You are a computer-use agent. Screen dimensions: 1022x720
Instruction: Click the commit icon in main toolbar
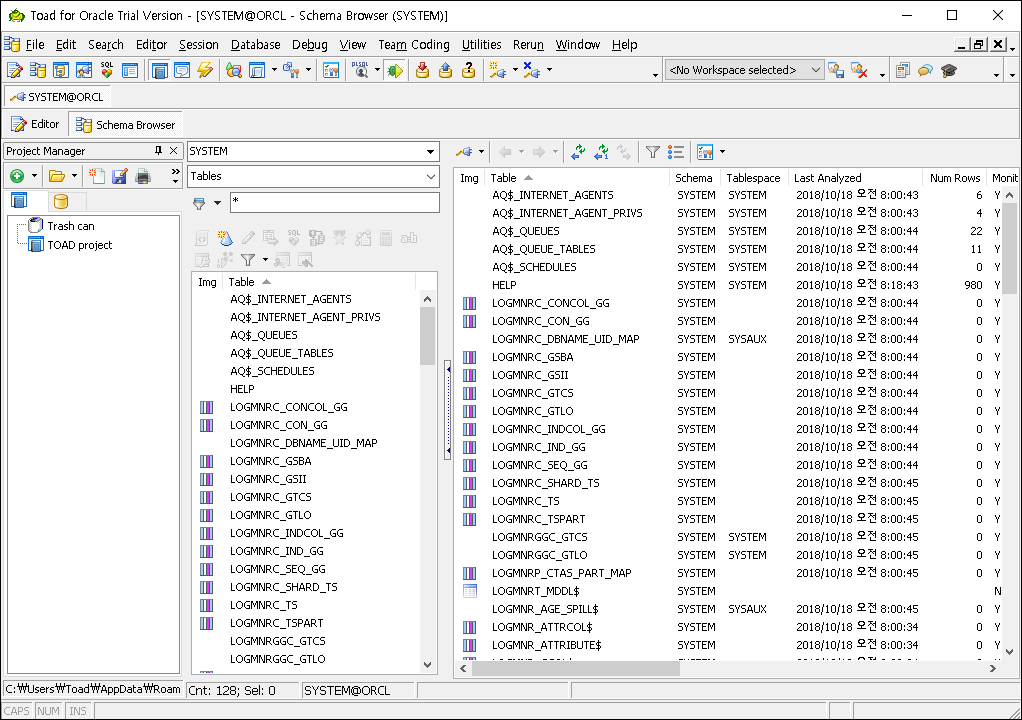(422, 70)
